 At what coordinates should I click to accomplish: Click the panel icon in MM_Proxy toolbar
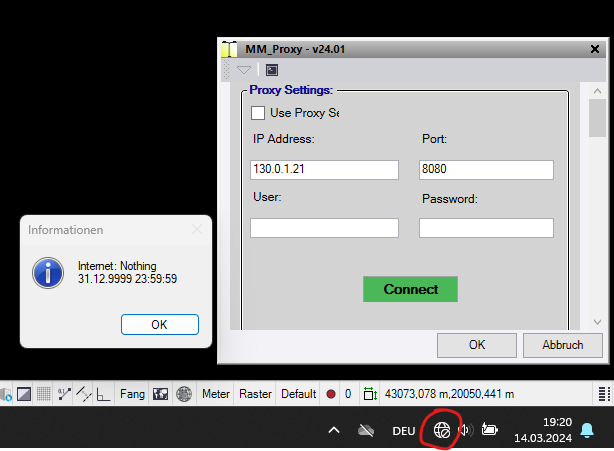272,70
